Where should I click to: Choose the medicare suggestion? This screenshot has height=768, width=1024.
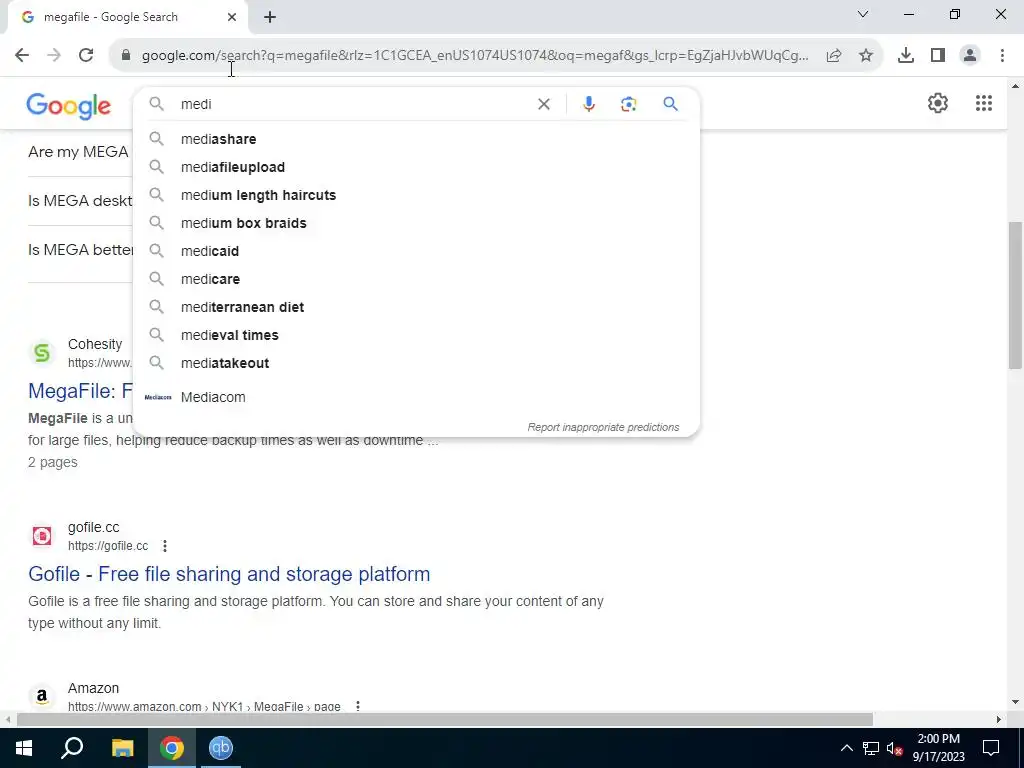417,279
